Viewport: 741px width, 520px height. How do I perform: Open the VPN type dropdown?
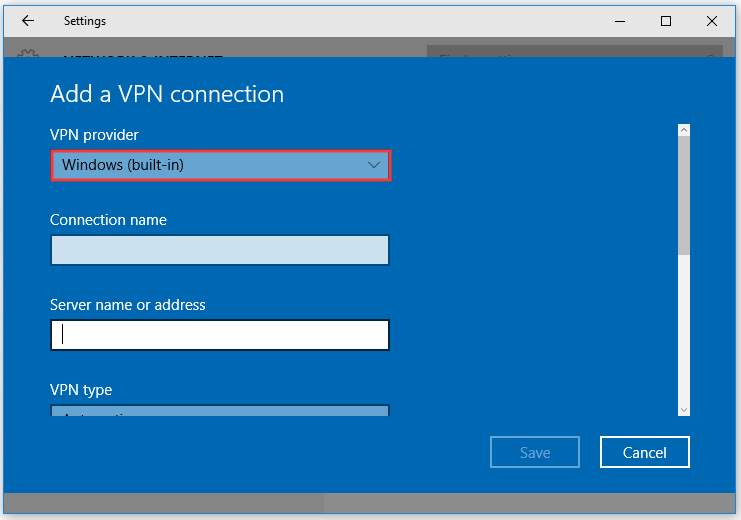[220, 410]
